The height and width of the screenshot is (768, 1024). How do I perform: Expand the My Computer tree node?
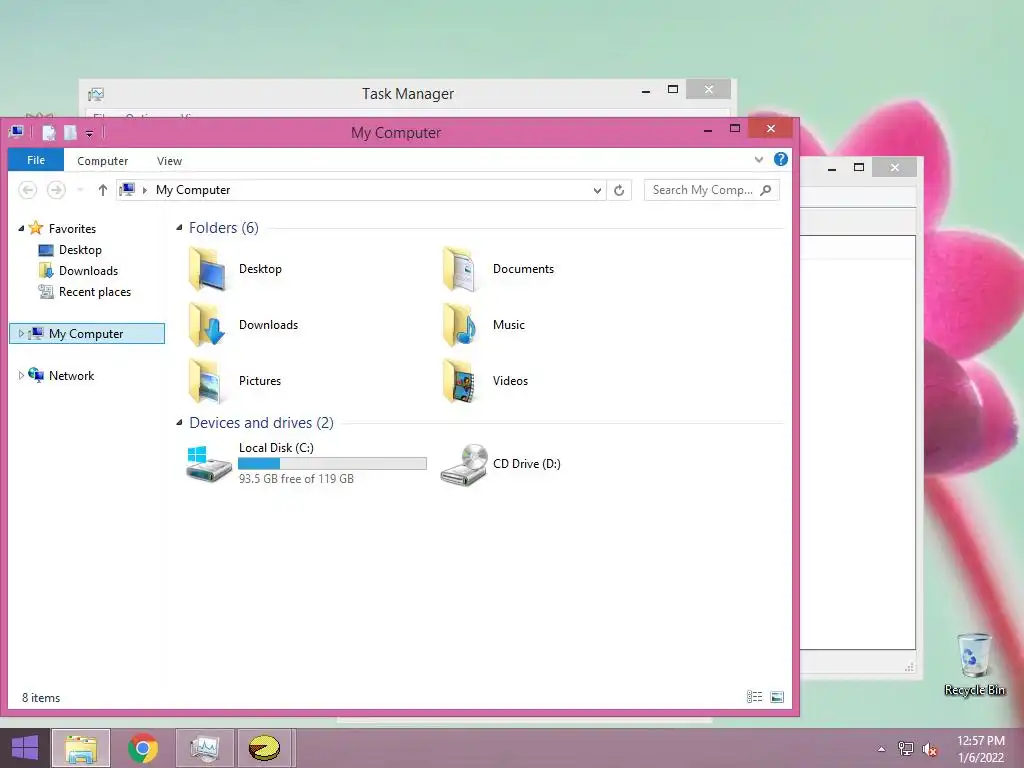pos(21,334)
